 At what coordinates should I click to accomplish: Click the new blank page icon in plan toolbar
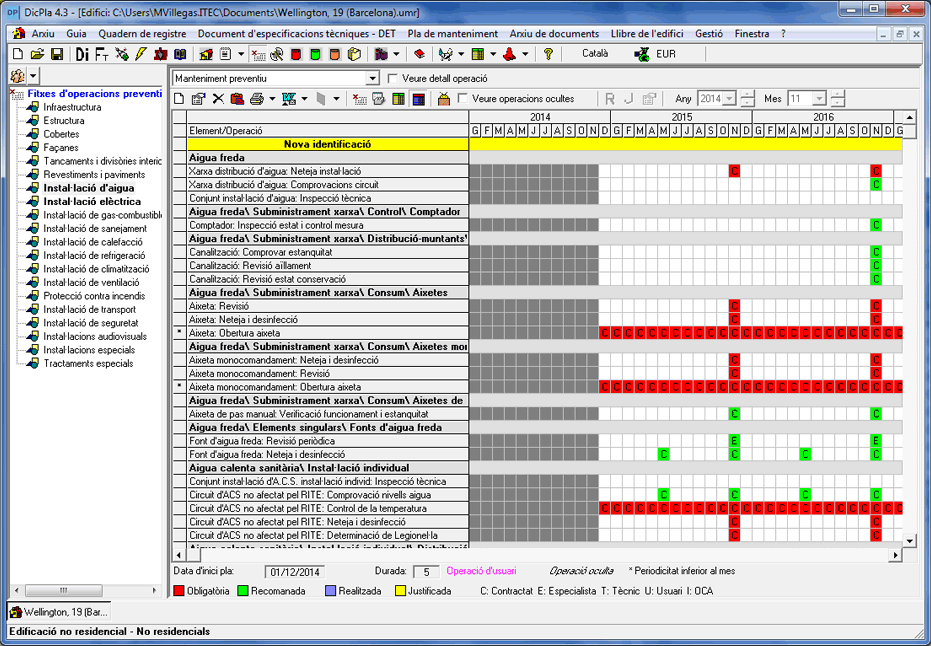[x=179, y=99]
